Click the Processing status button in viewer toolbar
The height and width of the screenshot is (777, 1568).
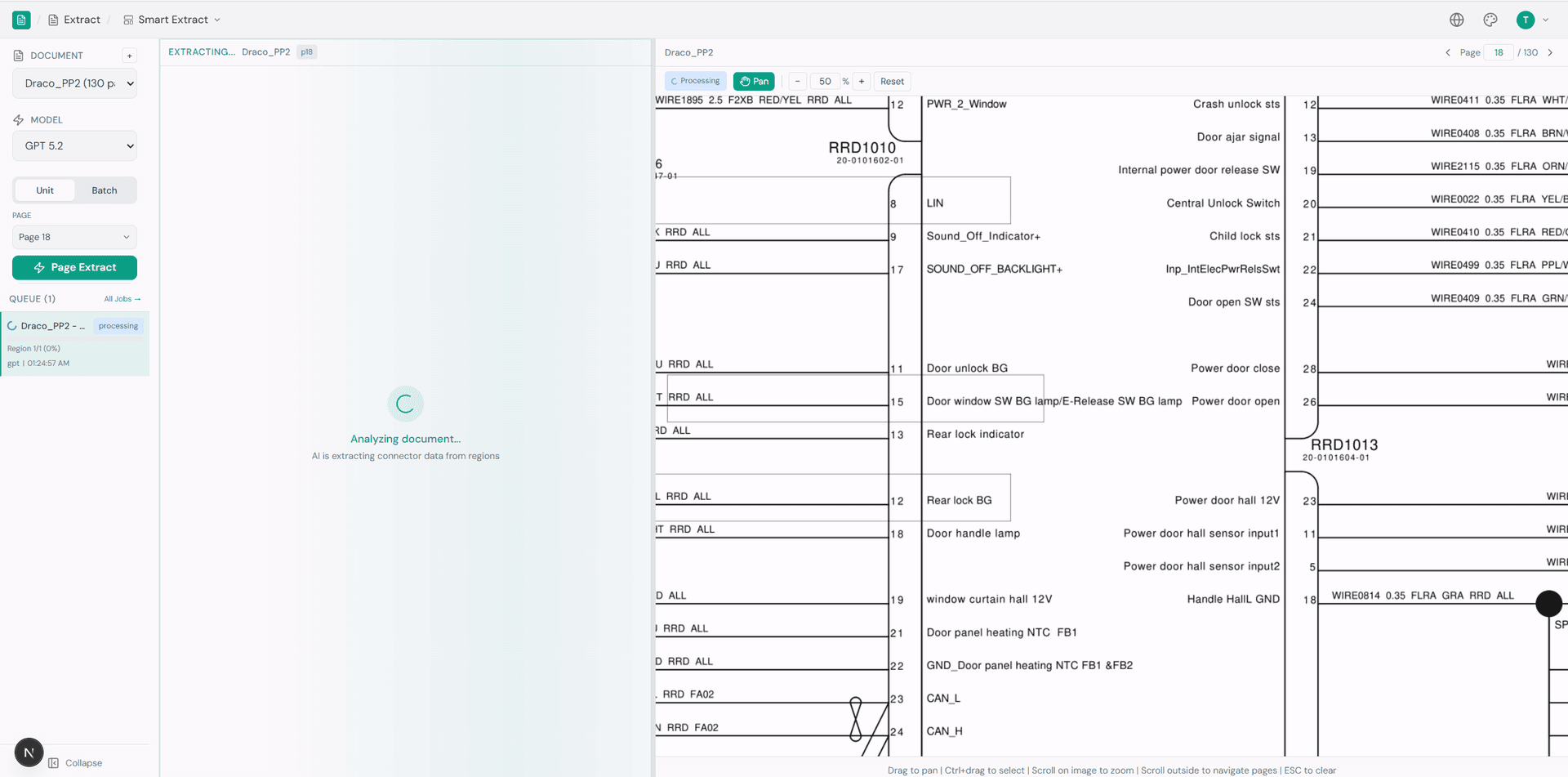696,81
